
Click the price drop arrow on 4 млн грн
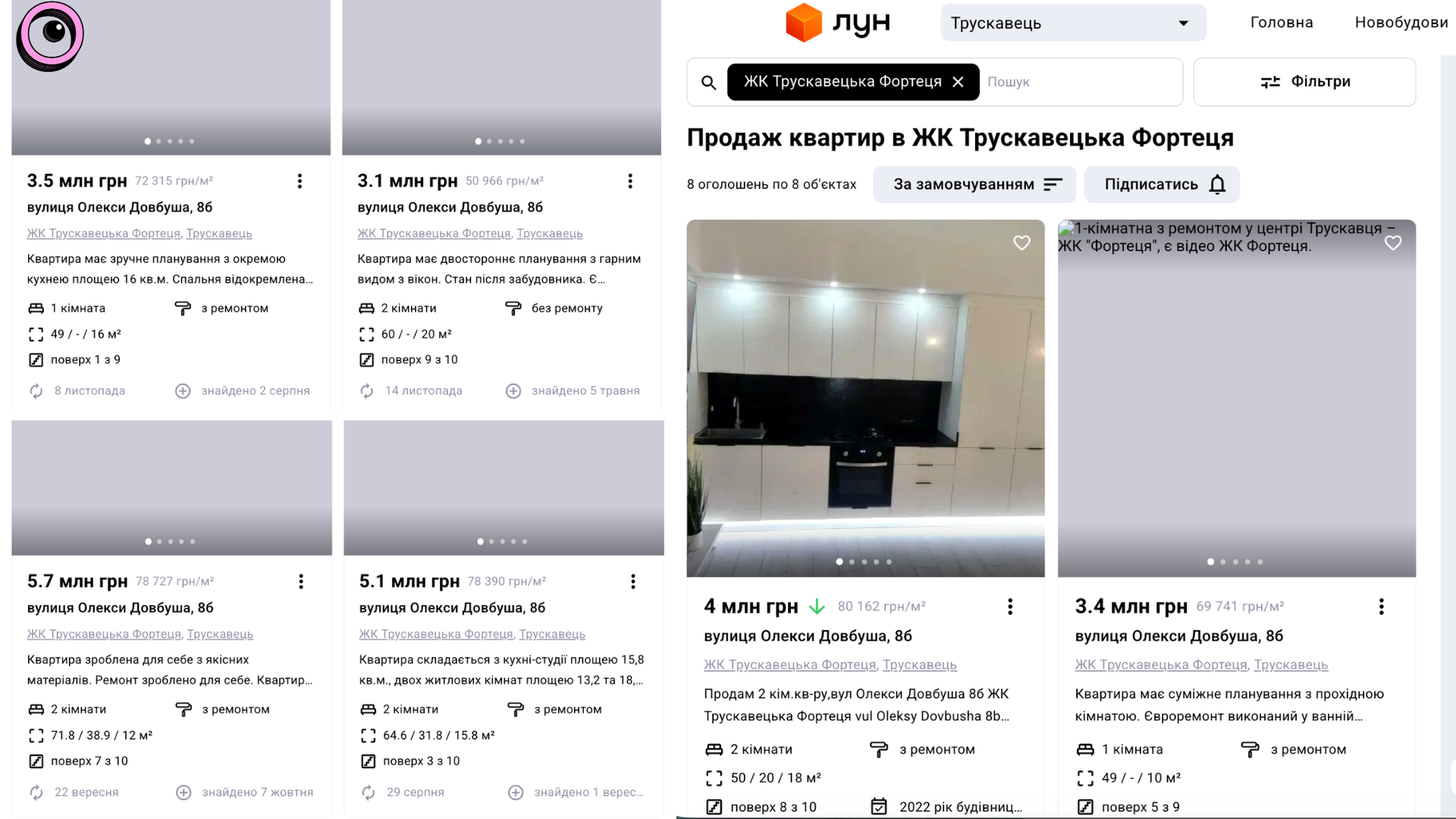pos(817,607)
